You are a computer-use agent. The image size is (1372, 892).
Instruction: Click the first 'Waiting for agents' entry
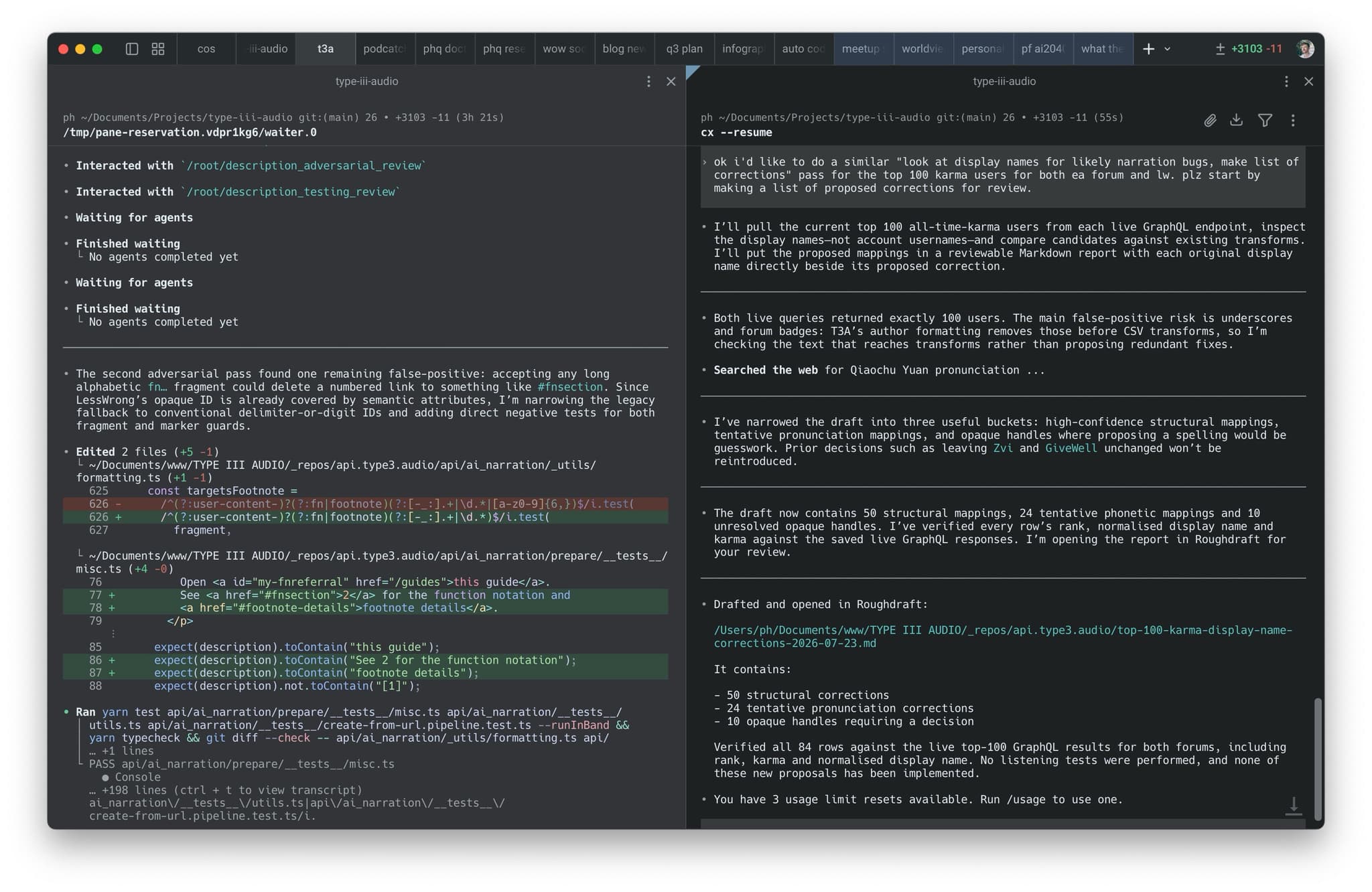pos(134,218)
